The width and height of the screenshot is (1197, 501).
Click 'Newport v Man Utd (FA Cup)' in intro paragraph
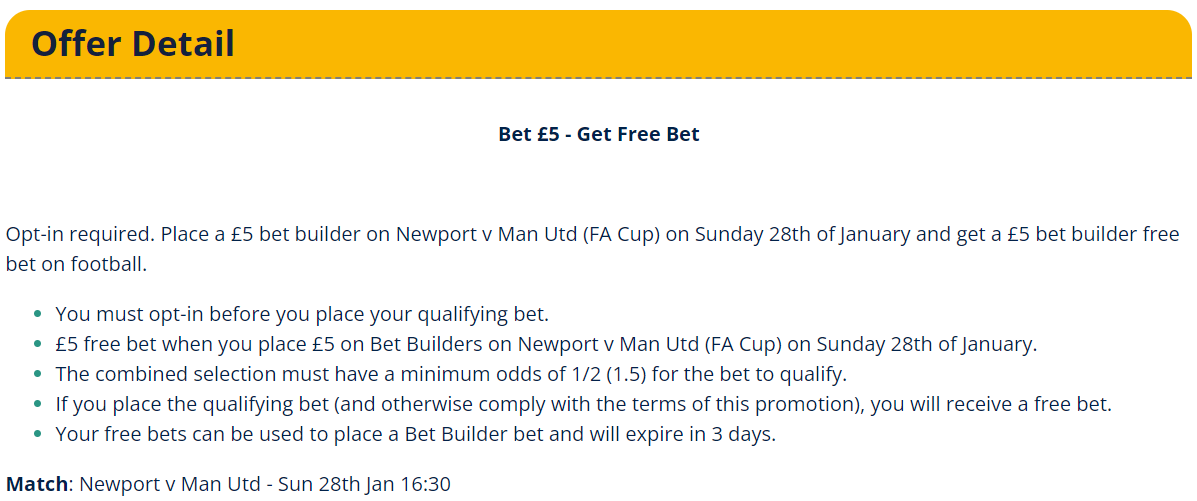pos(528,234)
